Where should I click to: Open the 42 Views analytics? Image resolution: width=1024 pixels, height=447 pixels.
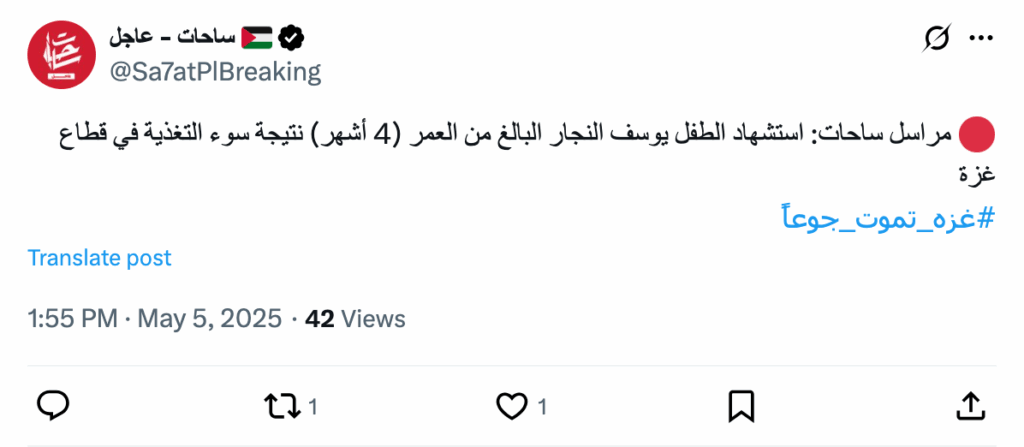[355, 319]
